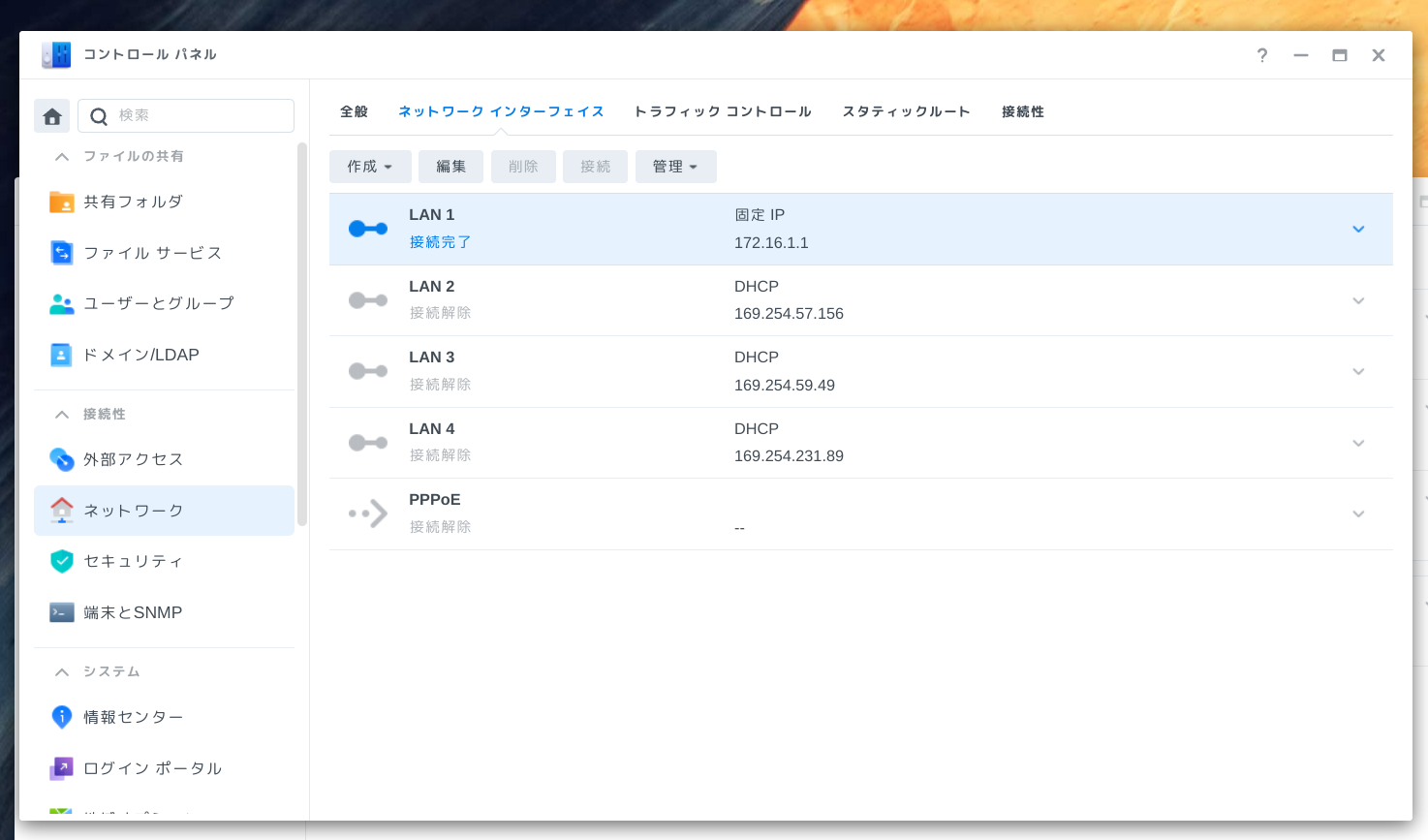Screen dimensions: 1428x840
Task: Expand the LAN 4 row chevron
Action: click(1358, 444)
